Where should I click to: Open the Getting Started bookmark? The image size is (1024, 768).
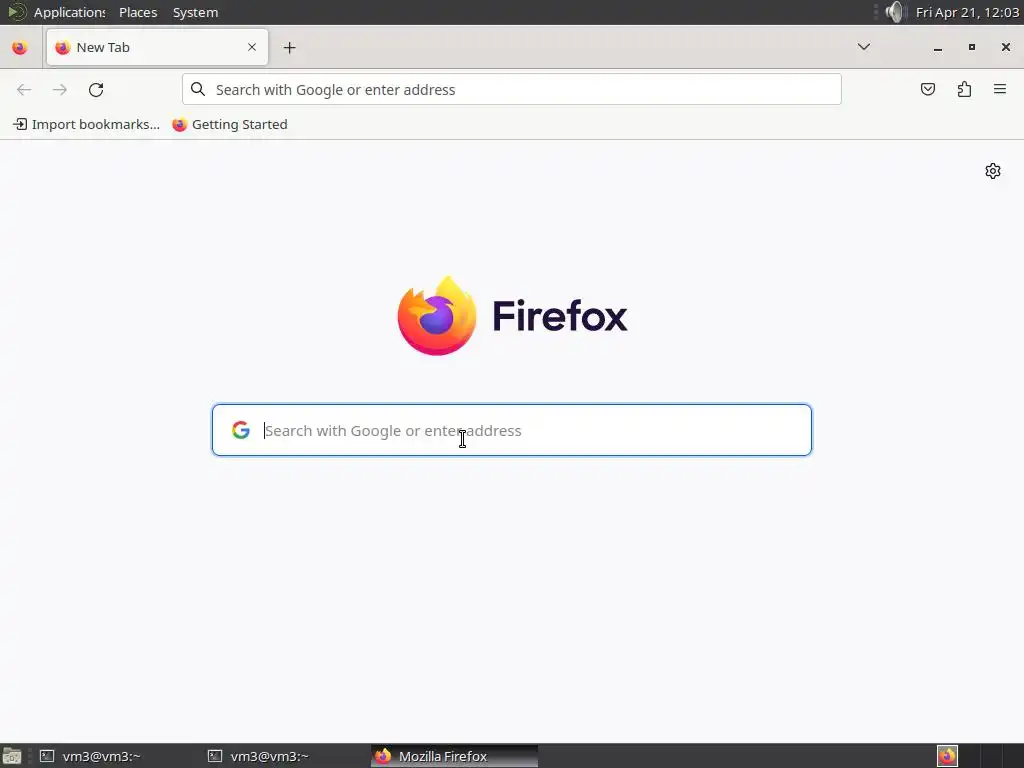(230, 124)
